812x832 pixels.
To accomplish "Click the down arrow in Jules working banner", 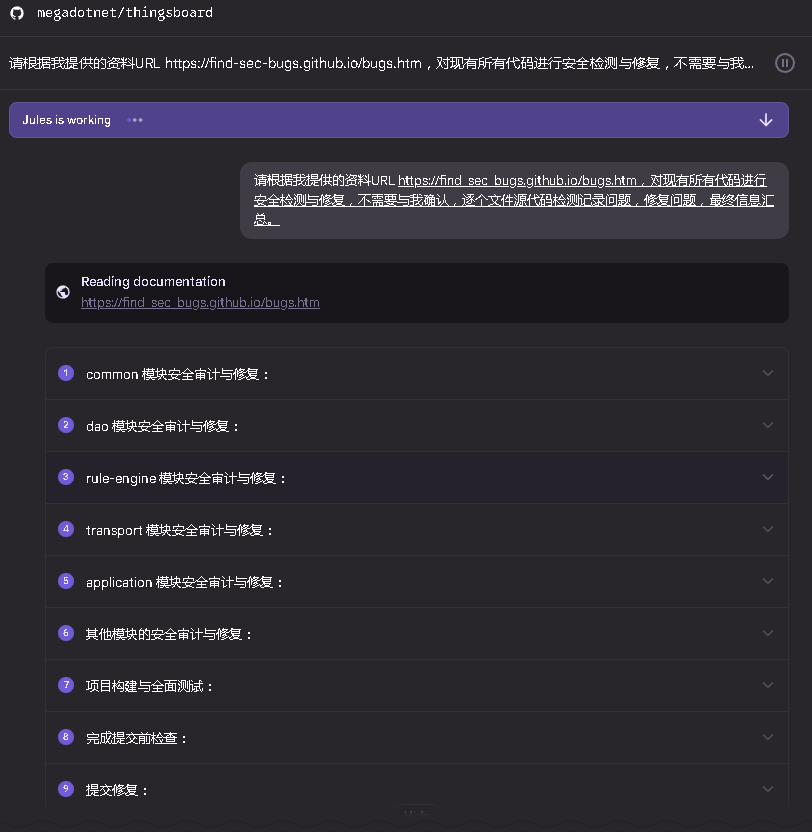I will [x=765, y=120].
